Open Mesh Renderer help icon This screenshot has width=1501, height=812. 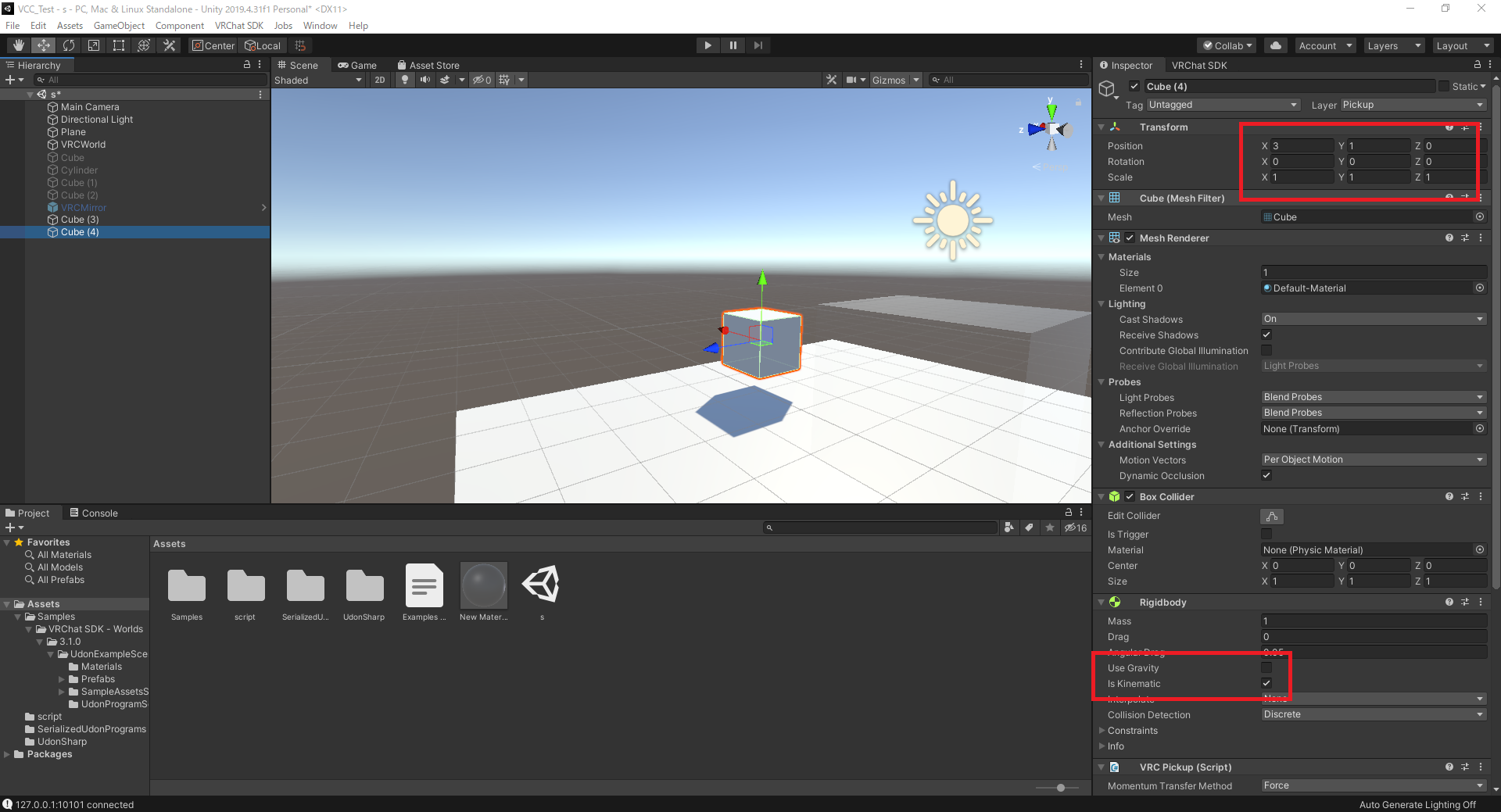pyautogui.click(x=1449, y=238)
